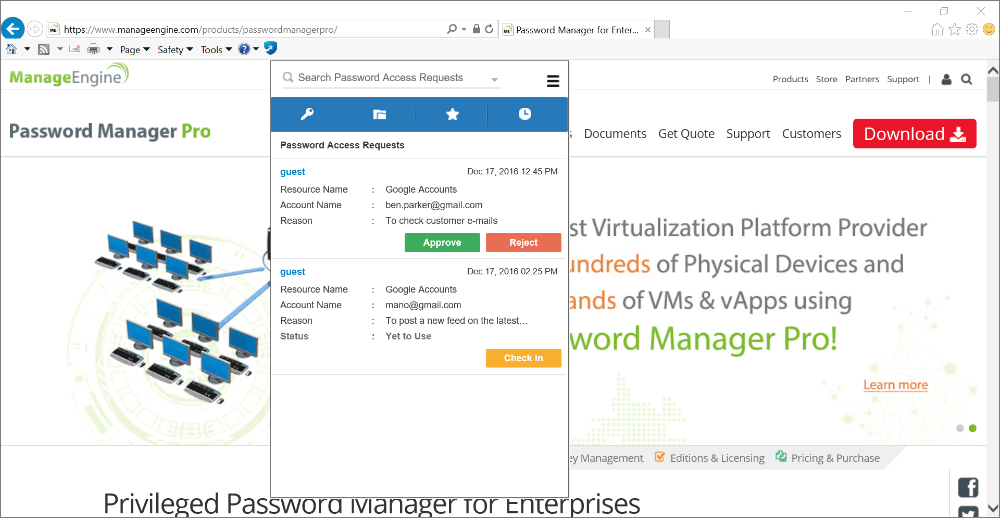Screen dimensions: 1000x518
Task: Click the Read mail icon in command bar
Action: (74, 49)
